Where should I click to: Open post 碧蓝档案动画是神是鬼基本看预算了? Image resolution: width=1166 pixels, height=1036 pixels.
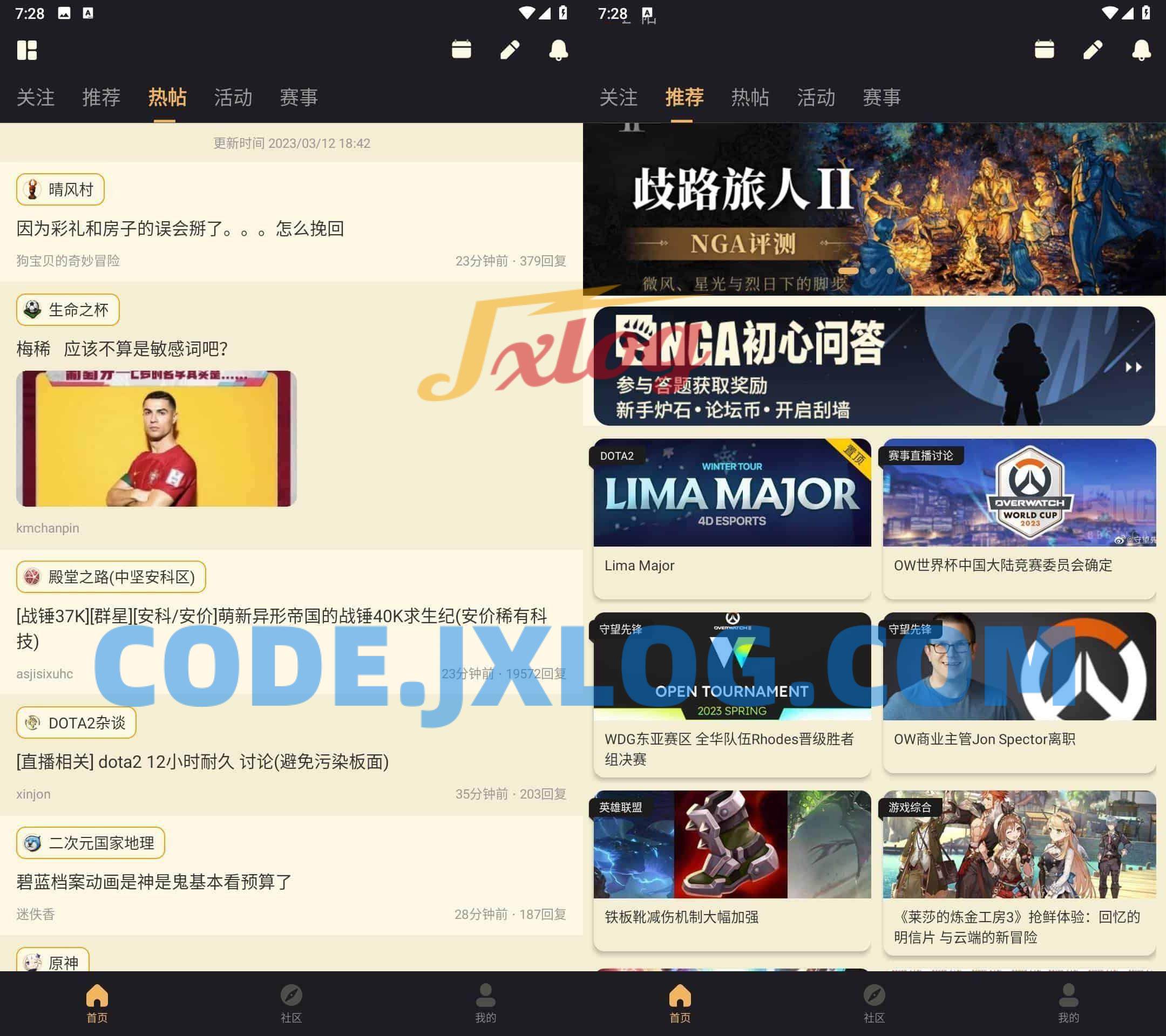(x=154, y=882)
